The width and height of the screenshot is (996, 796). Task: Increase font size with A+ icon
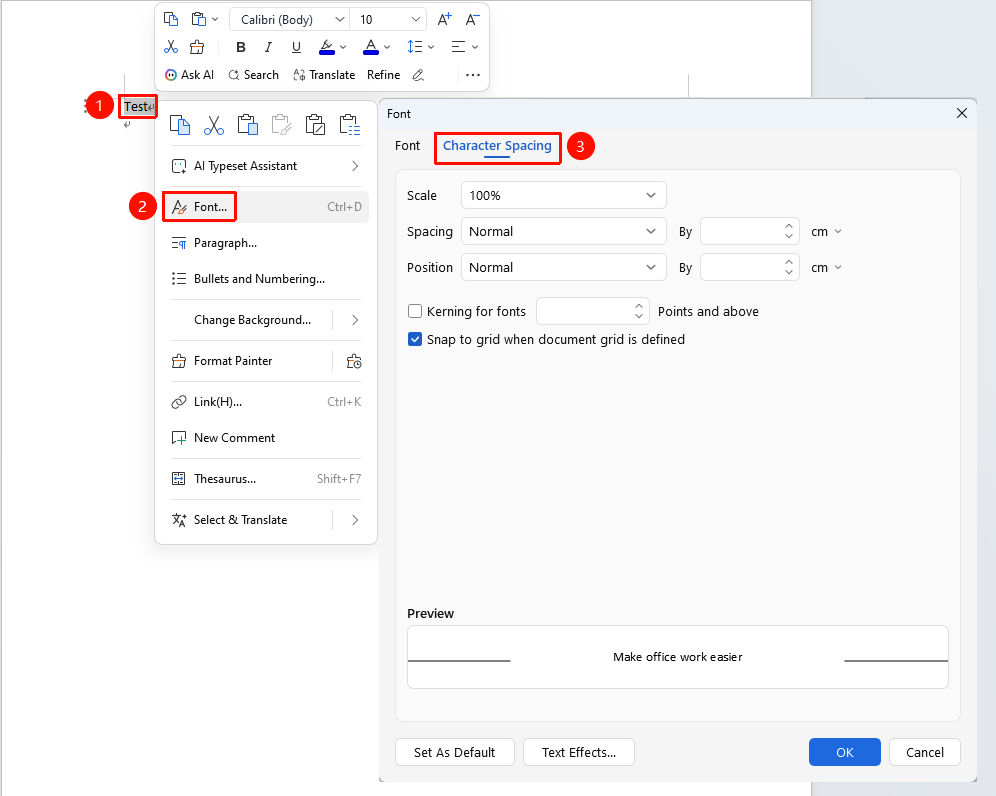coord(445,20)
